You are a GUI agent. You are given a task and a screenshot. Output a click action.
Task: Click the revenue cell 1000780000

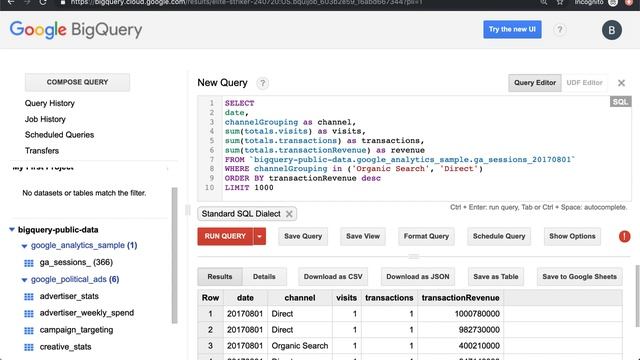(460, 314)
